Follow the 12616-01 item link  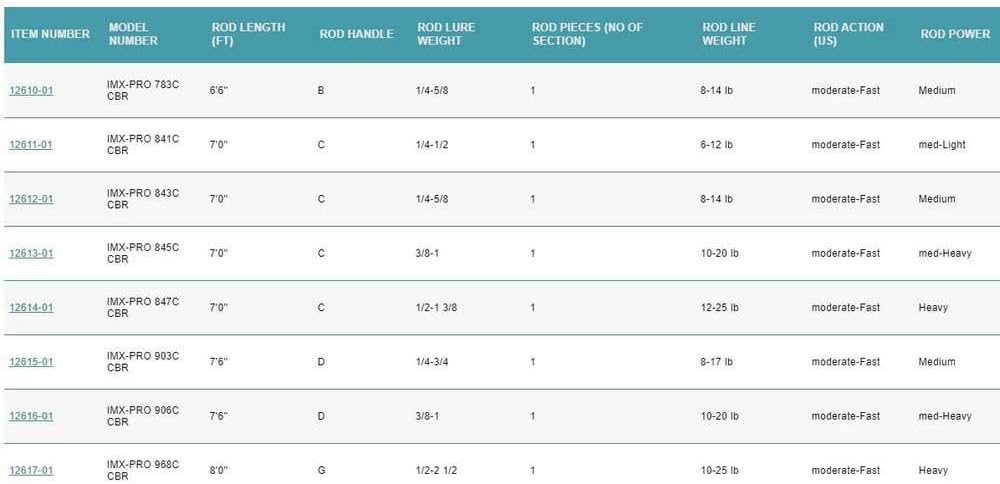tap(31, 416)
